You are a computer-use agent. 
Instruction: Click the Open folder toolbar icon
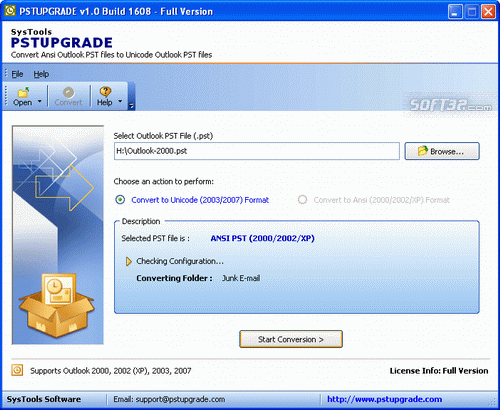click(x=23, y=92)
